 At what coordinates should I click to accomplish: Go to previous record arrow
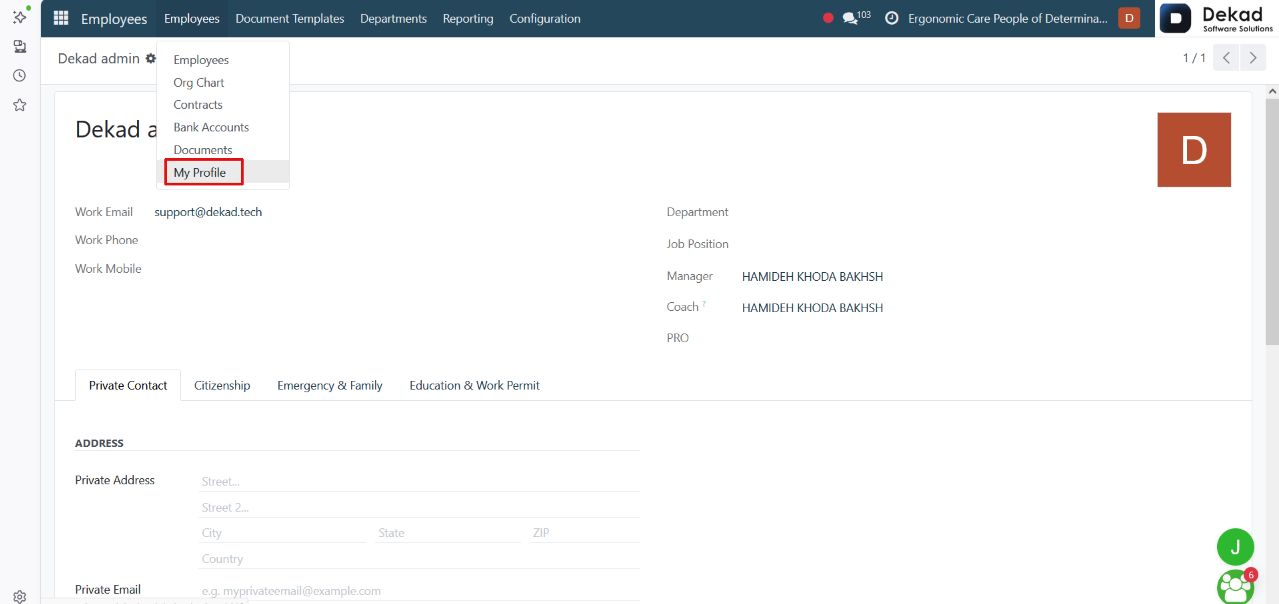(x=1226, y=58)
